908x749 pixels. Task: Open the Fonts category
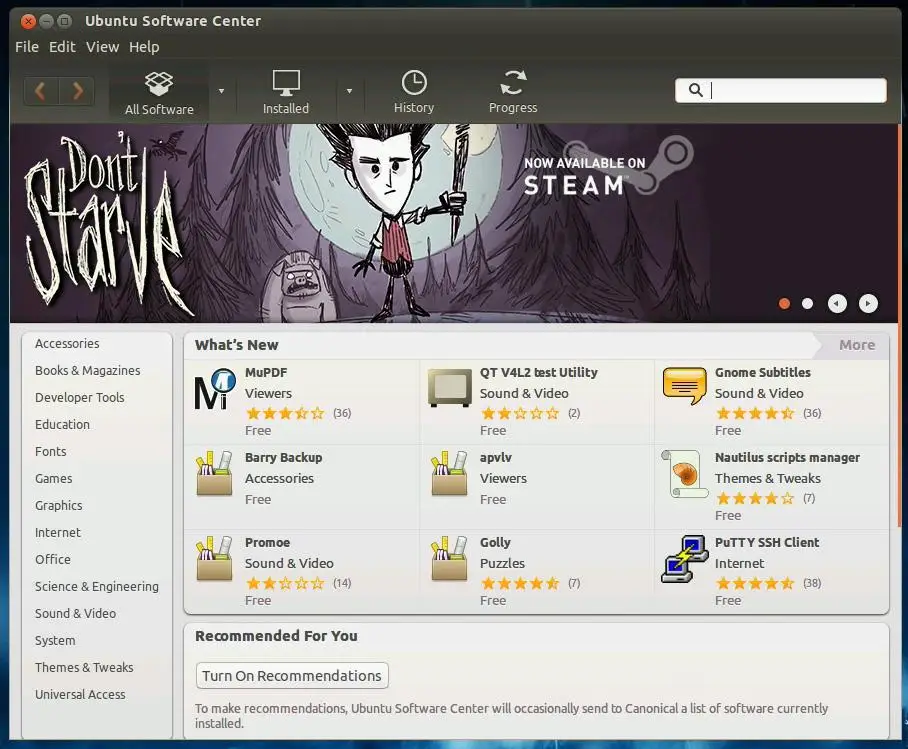[x=50, y=451]
